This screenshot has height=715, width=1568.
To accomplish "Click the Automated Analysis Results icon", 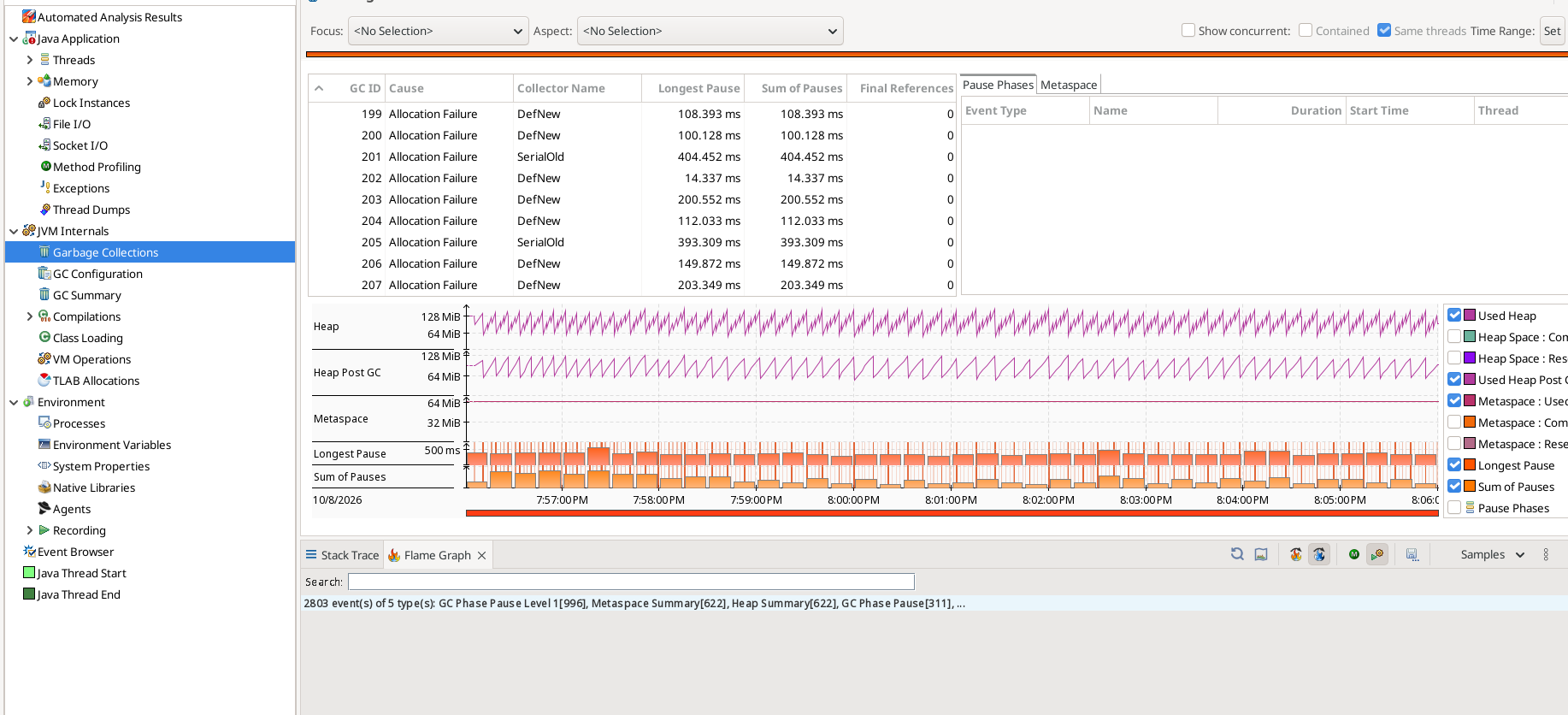I will pos(29,16).
